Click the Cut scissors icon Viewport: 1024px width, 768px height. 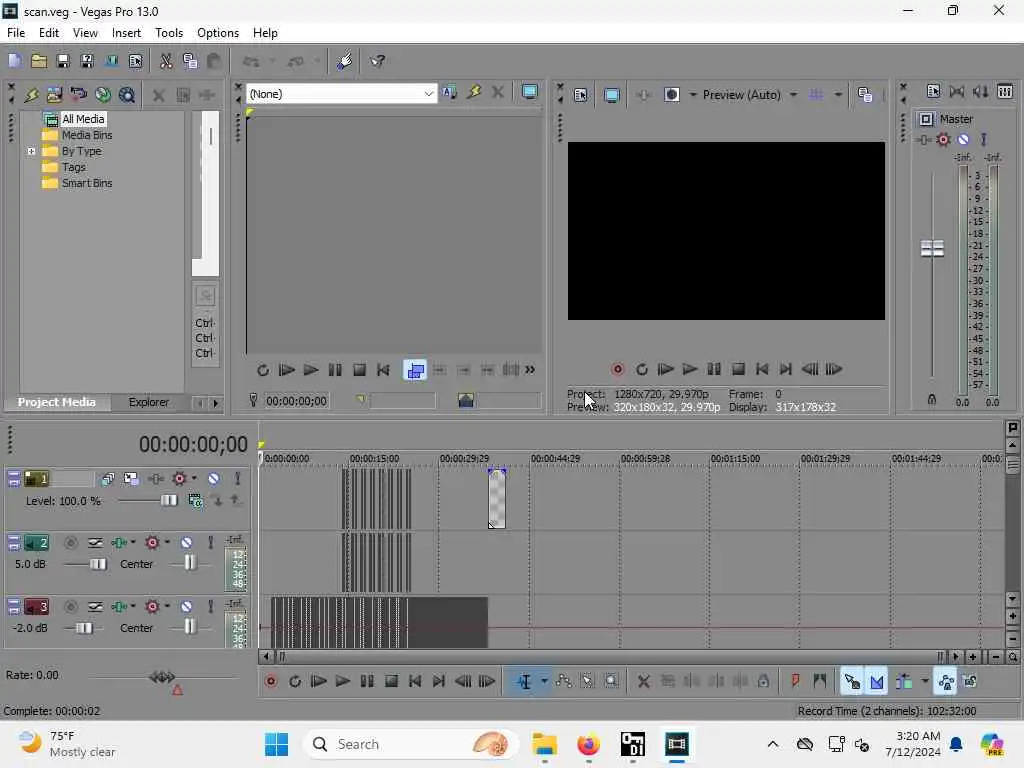[x=166, y=61]
